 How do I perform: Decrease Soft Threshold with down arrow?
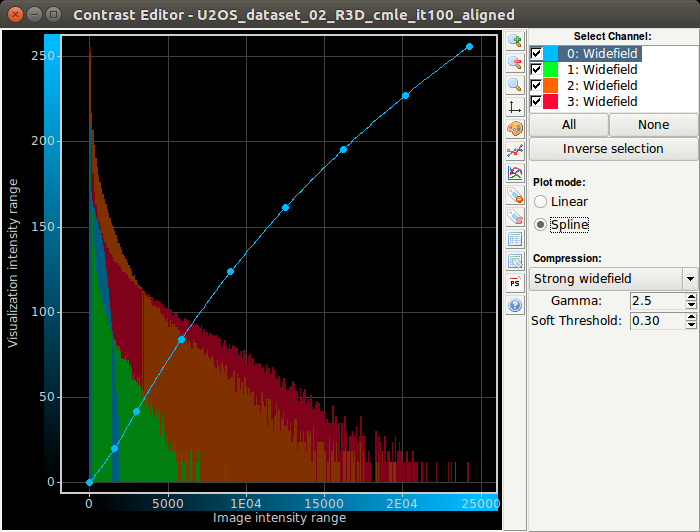click(x=691, y=325)
